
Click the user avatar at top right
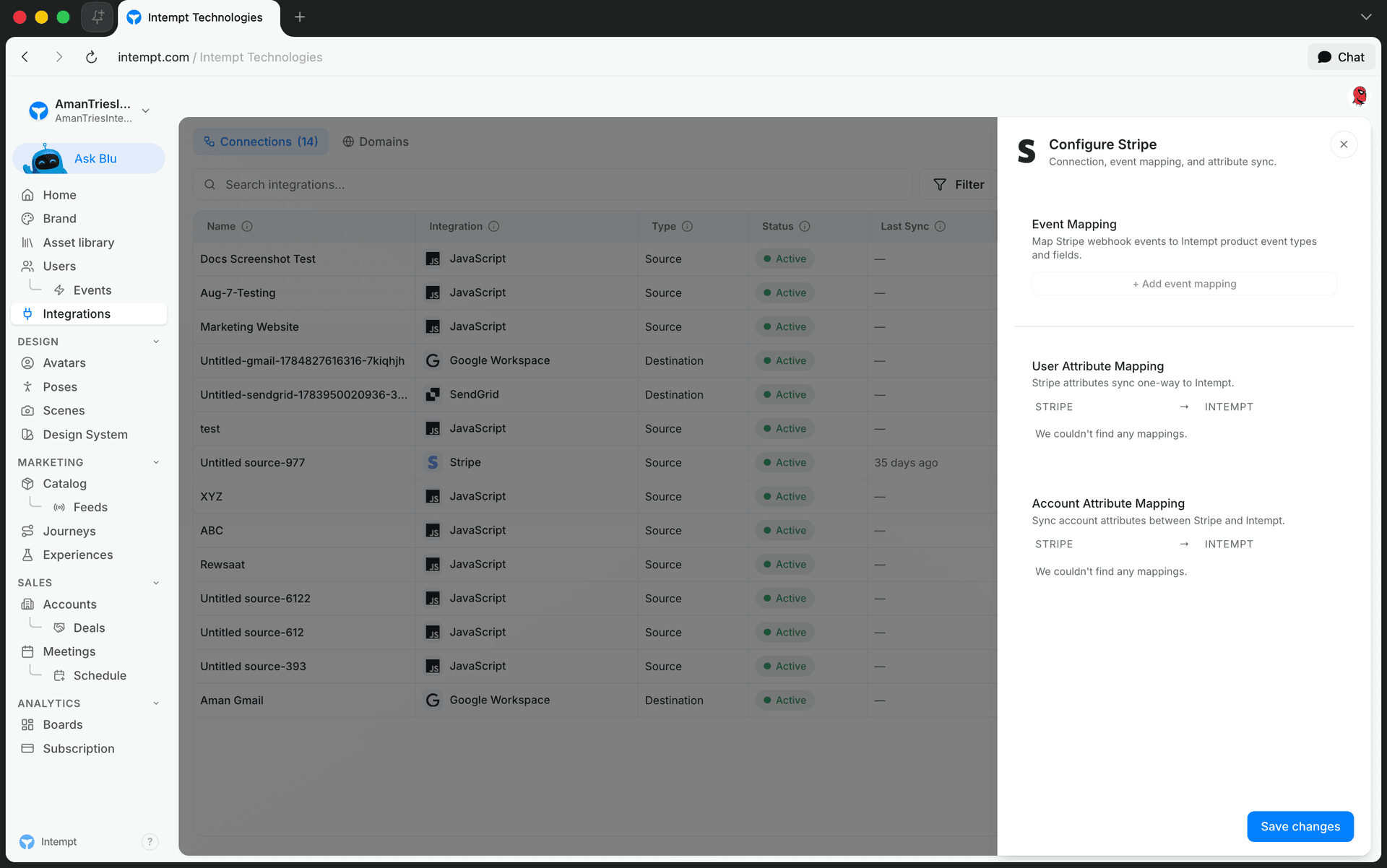pyautogui.click(x=1359, y=95)
